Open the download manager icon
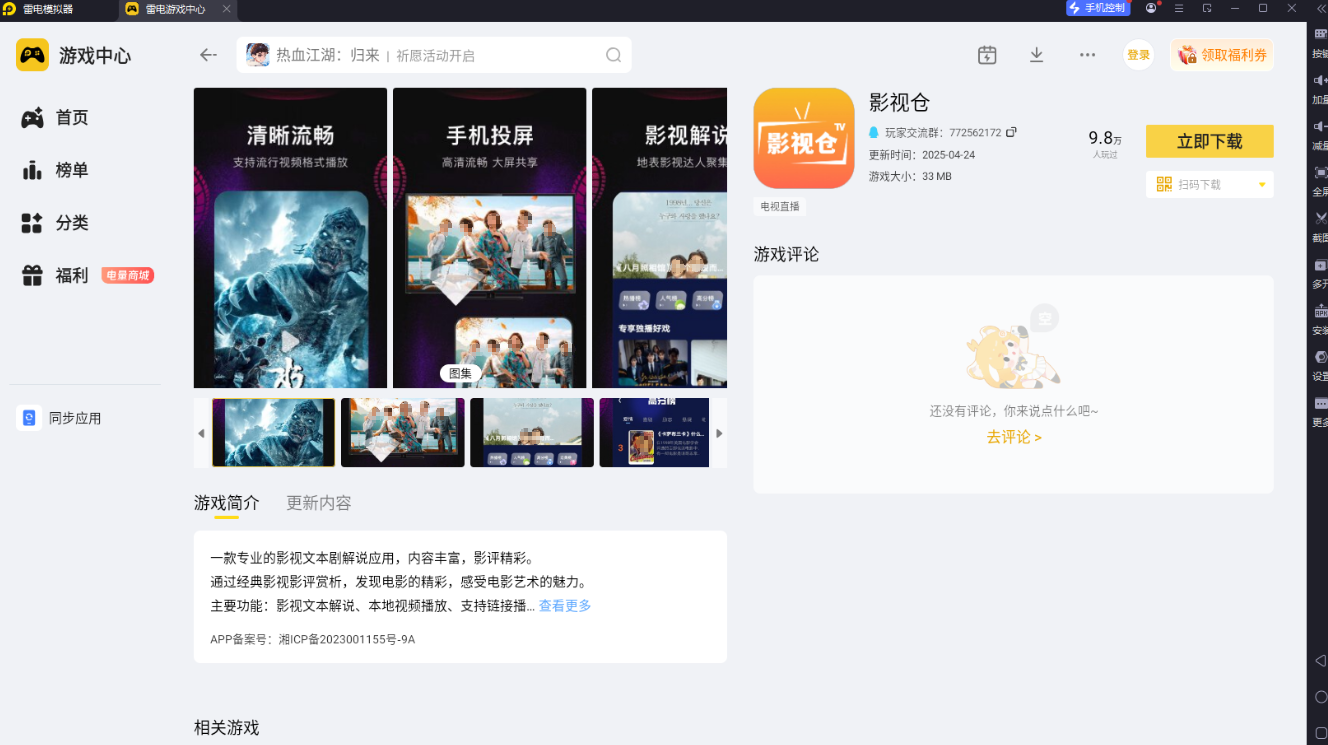 point(1036,55)
